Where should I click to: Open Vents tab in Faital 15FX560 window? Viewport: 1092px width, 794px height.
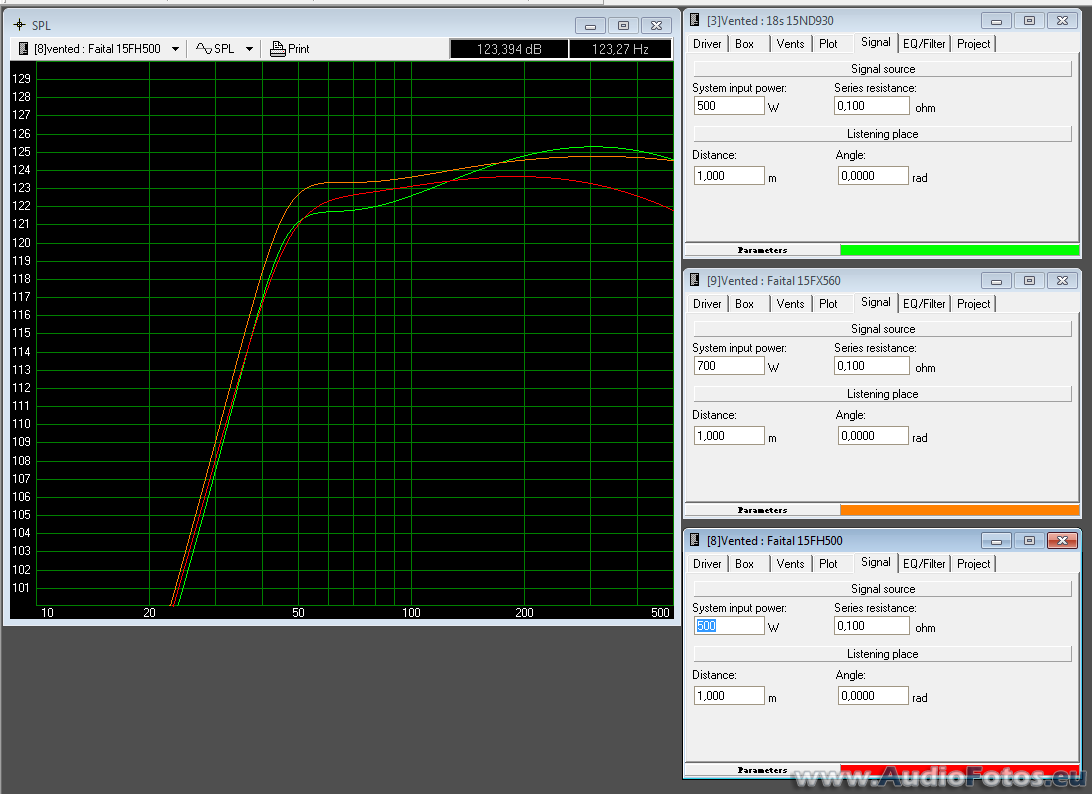(x=790, y=304)
